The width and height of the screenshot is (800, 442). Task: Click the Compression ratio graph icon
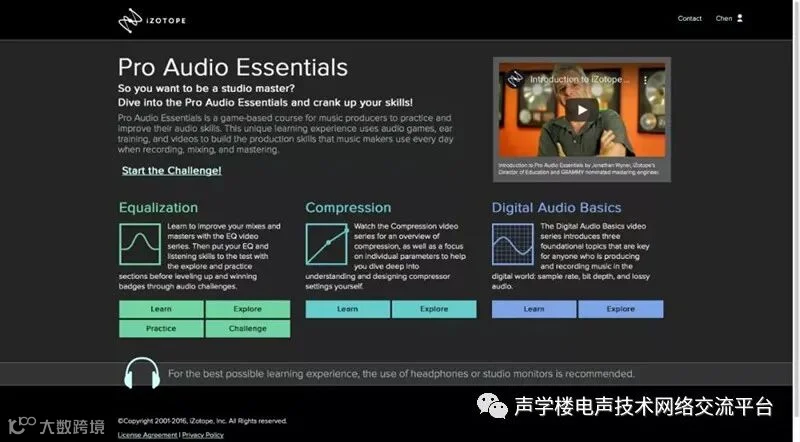point(327,244)
